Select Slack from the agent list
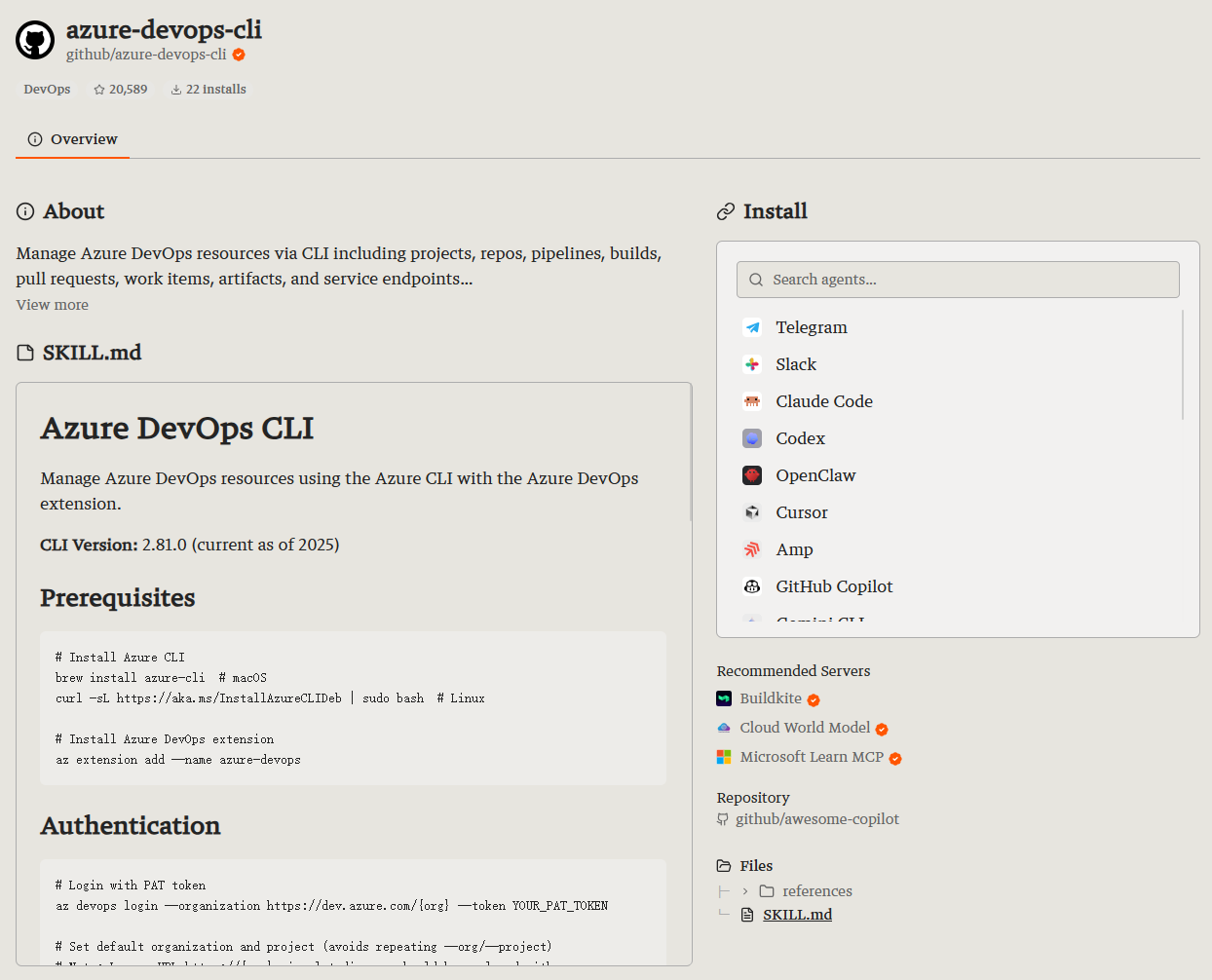This screenshot has height=980, width=1212. pos(960,364)
